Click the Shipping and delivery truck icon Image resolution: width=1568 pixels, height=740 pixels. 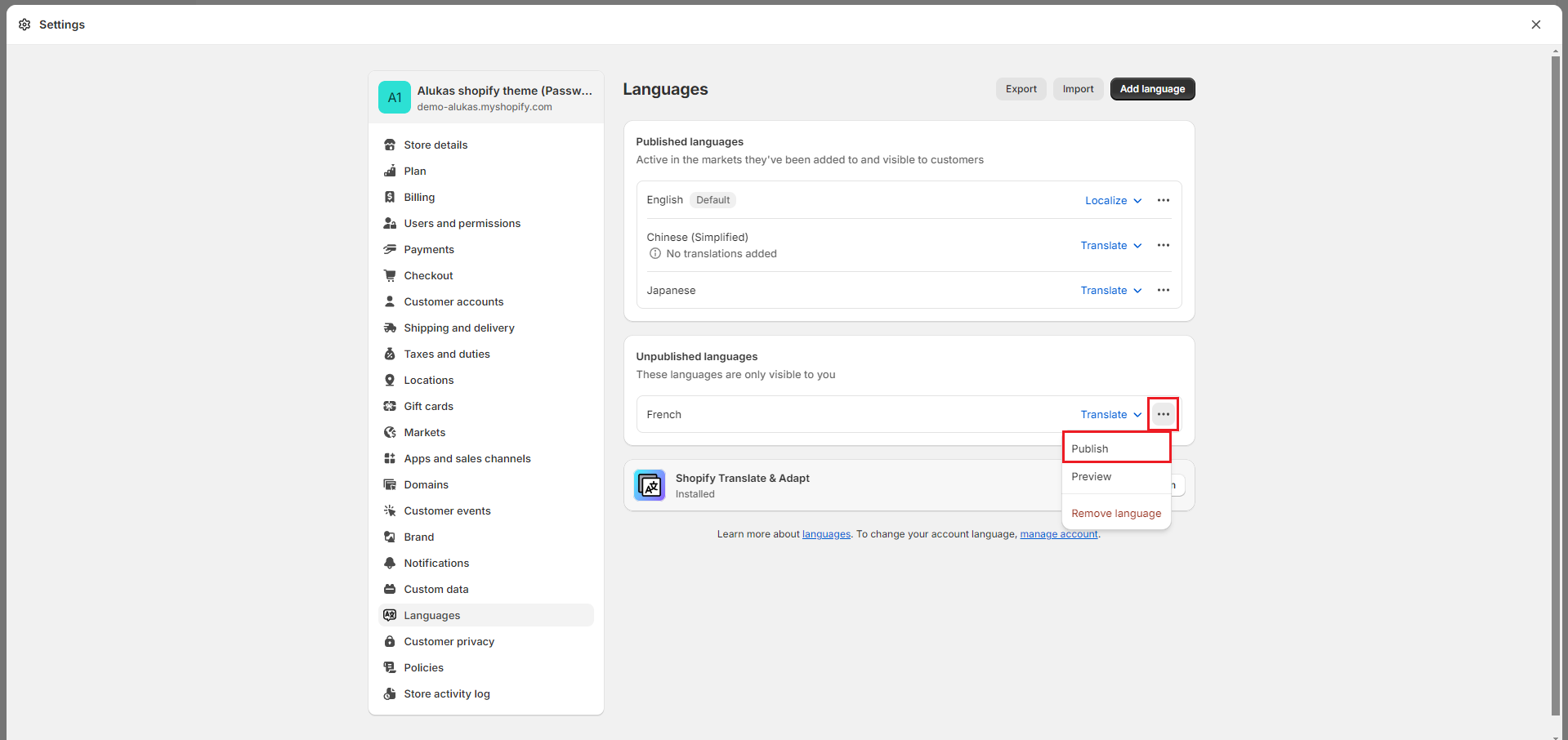390,328
